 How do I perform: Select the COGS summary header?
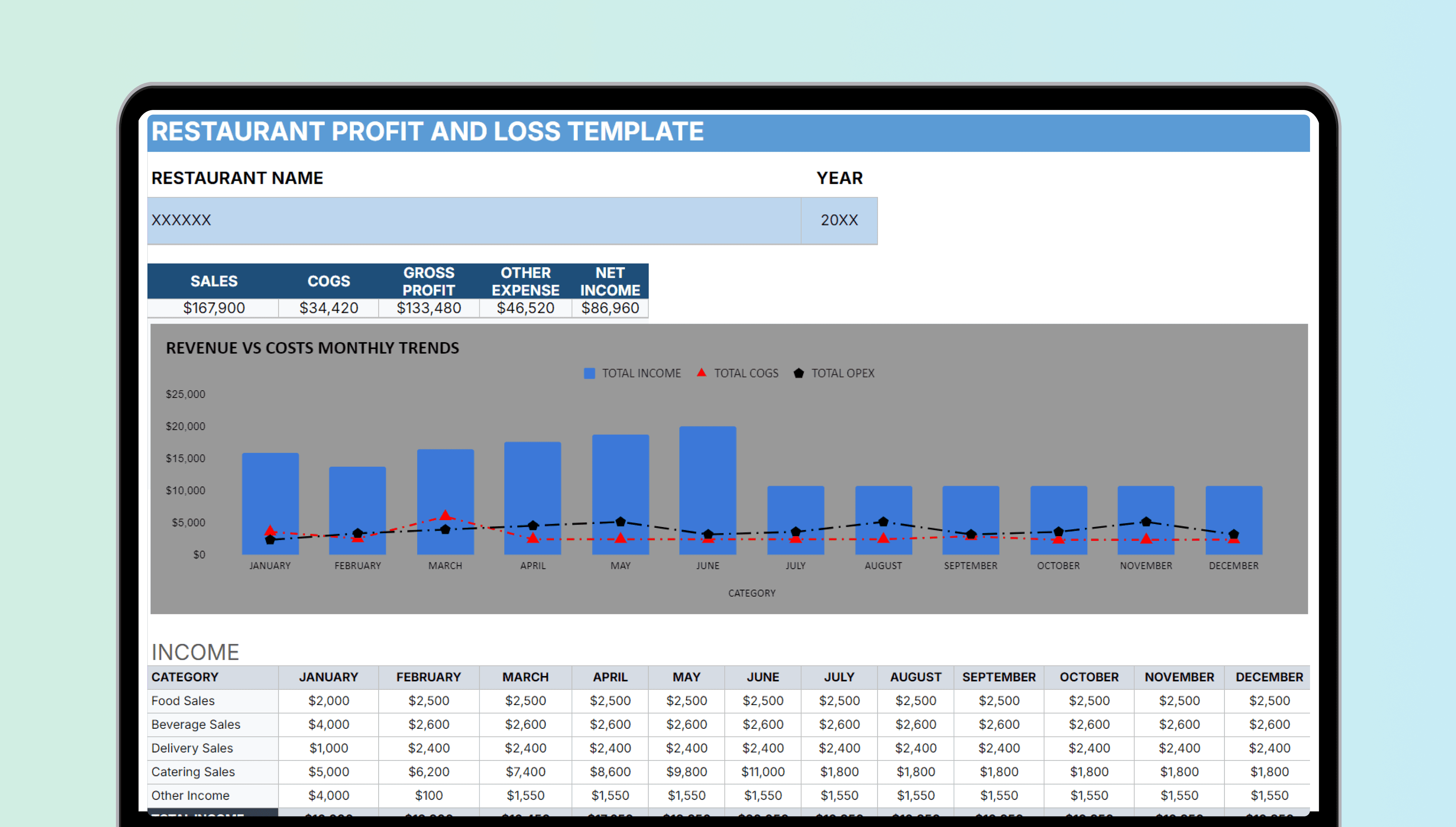pos(329,281)
